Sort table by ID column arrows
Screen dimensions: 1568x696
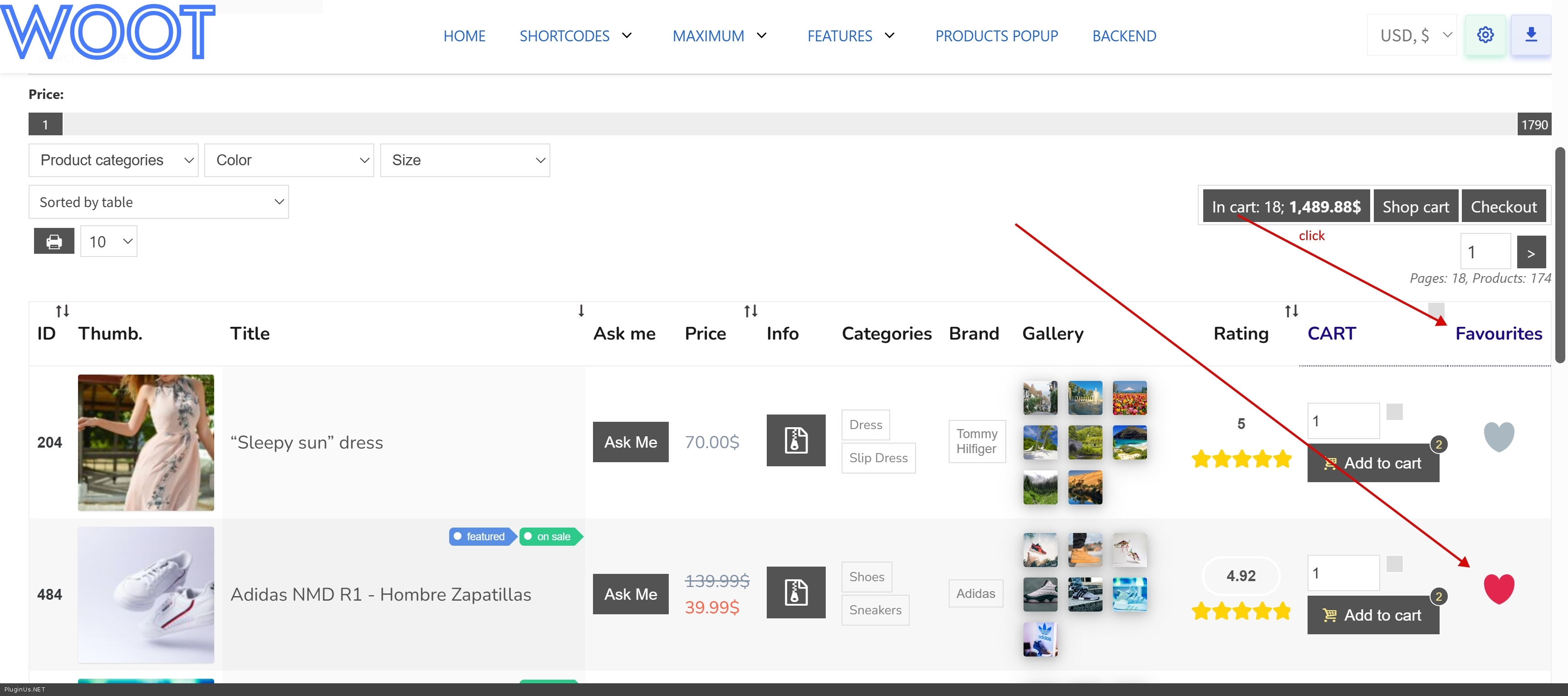(62, 311)
